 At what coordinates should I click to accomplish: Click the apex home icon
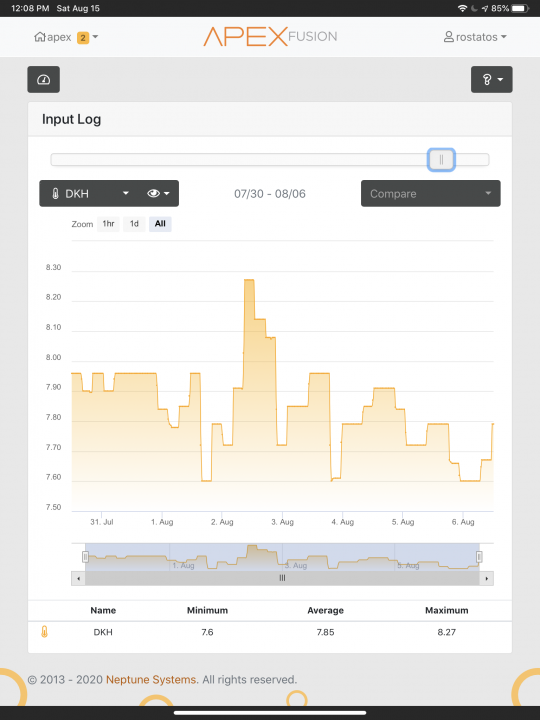tap(40, 37)
